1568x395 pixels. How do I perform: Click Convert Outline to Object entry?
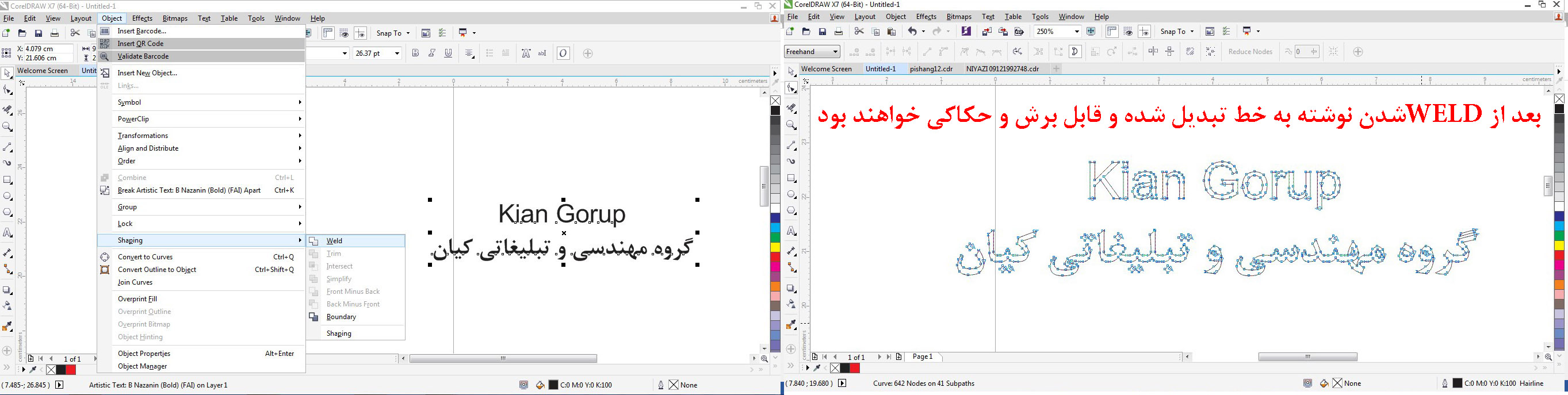tap(201, 270)
